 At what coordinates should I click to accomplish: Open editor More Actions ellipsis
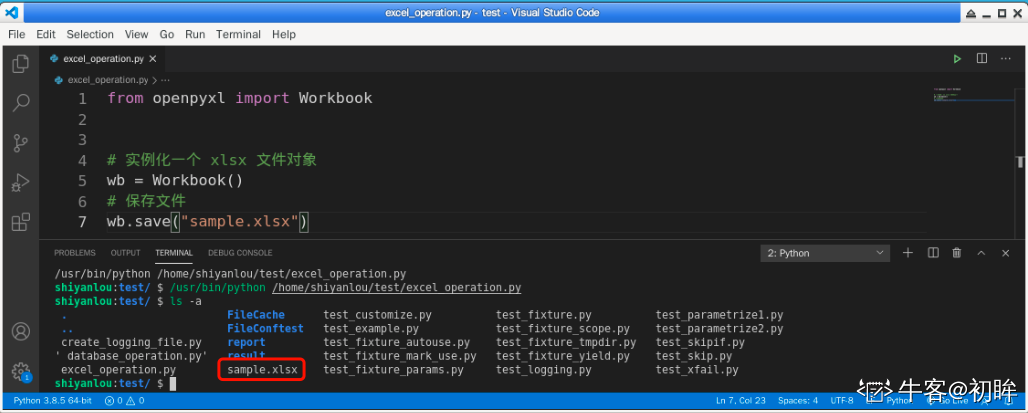[1005, 59]
